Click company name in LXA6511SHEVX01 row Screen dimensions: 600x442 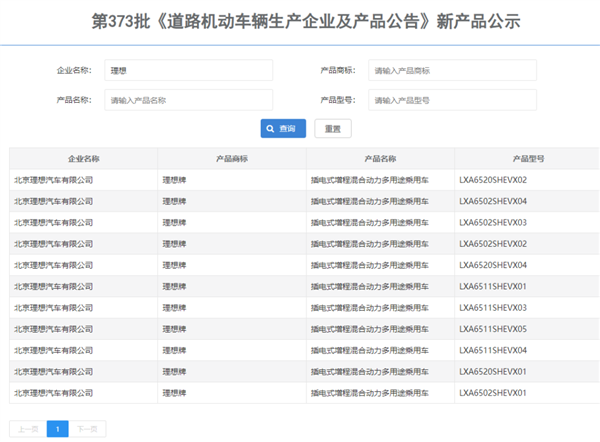(x=54, y=287)
